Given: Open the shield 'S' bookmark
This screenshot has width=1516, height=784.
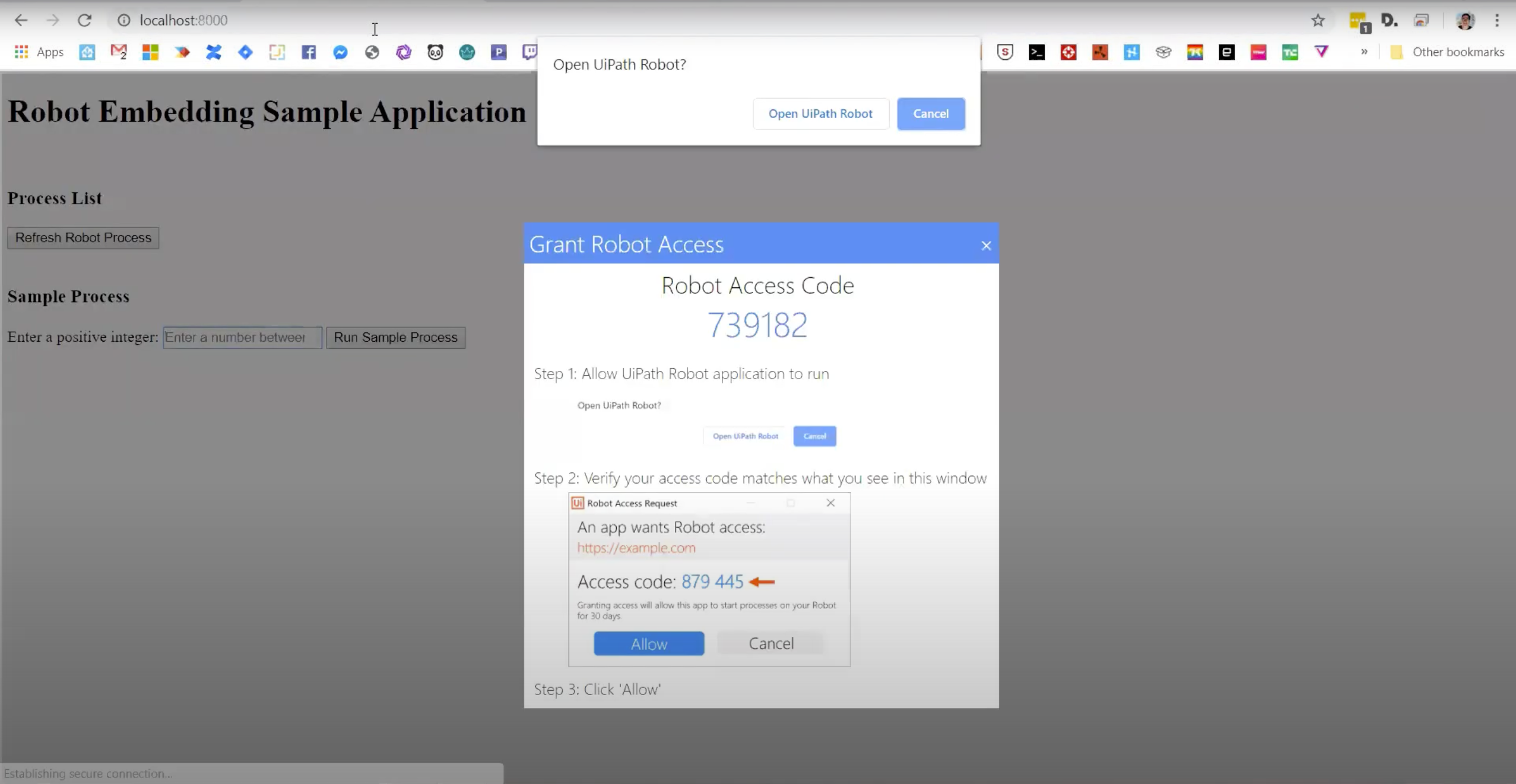Looking at the screenshot, I should (1005, 52).
